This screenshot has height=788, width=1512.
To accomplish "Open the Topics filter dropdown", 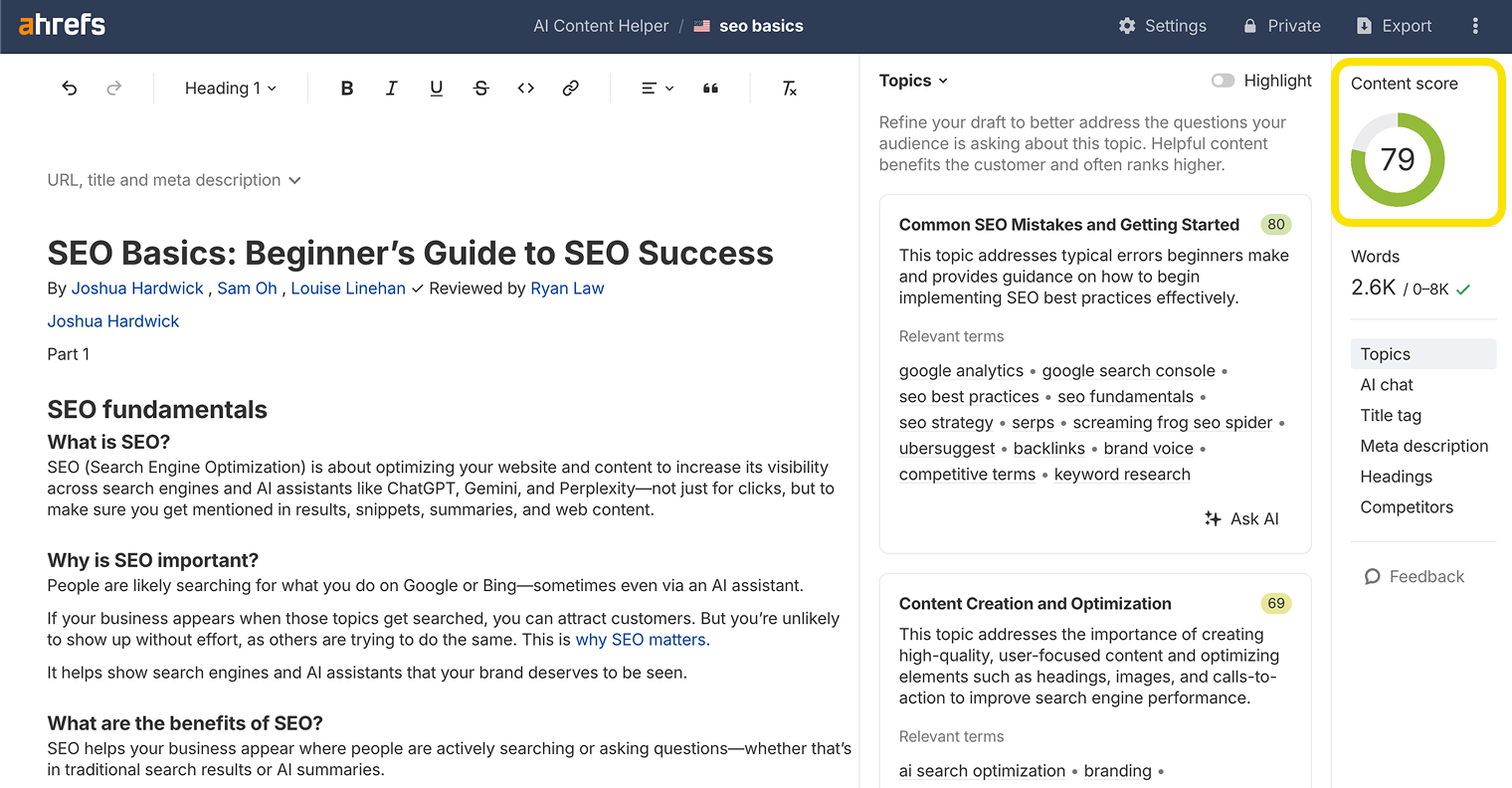I will tap(912, 80).
